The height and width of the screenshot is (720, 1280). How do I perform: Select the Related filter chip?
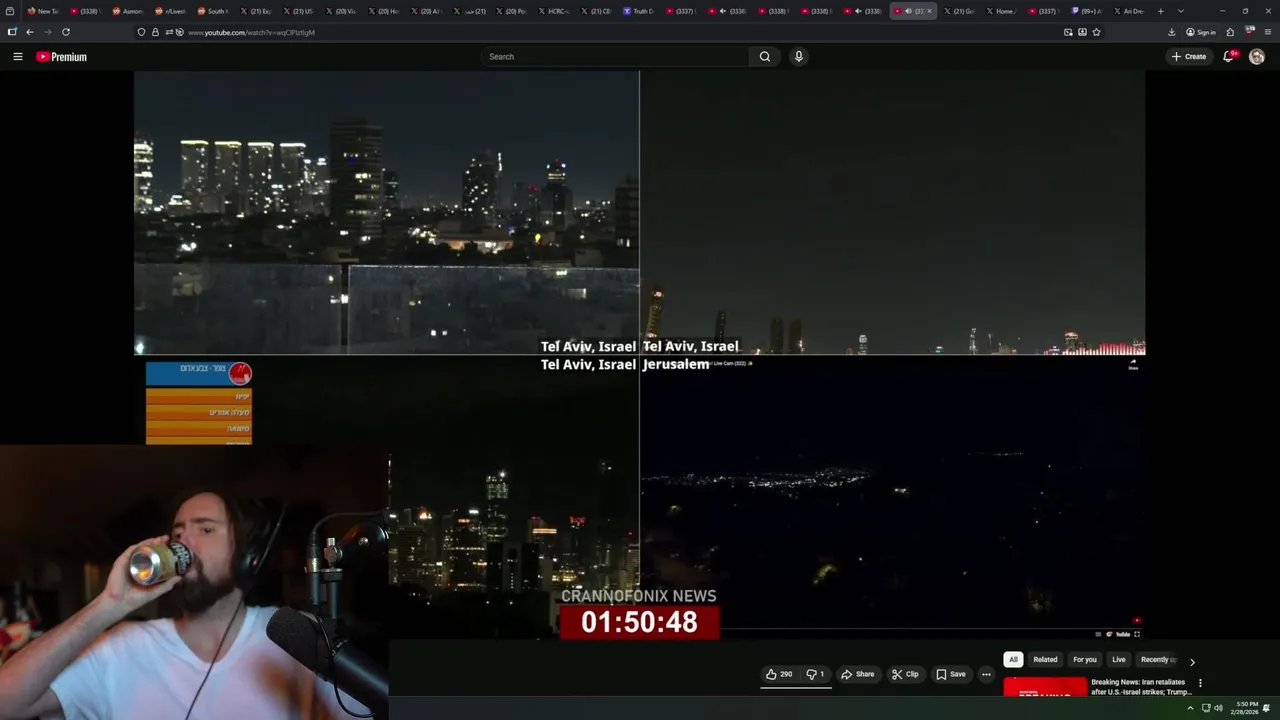pos(1045,660)
